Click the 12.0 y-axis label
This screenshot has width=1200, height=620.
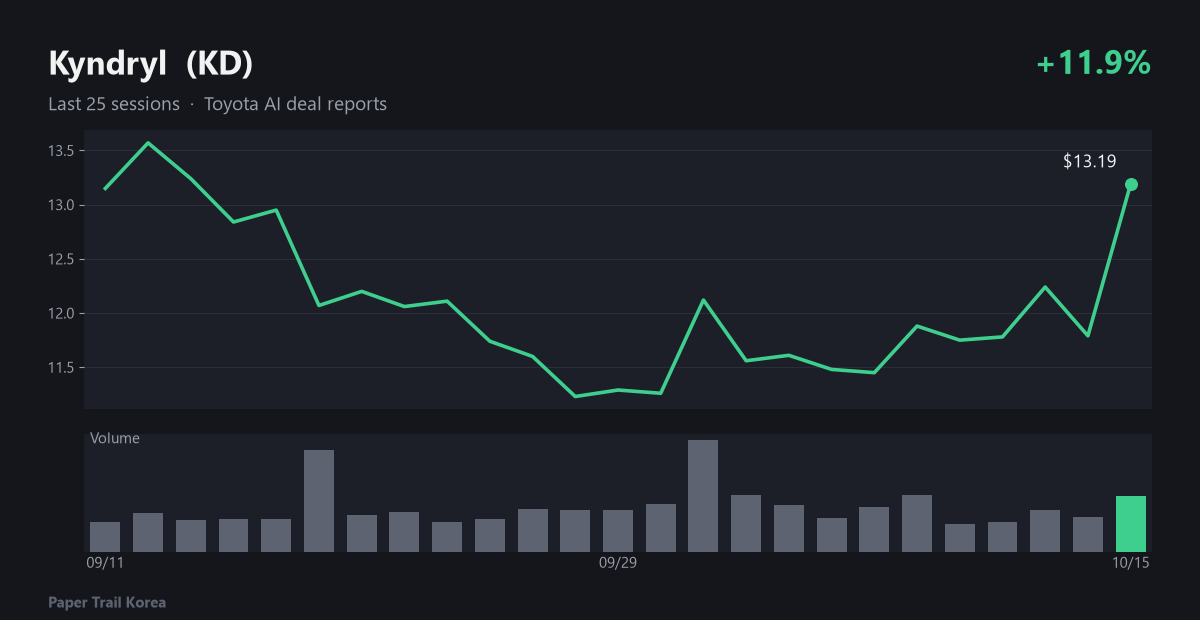tap(62, 313)
